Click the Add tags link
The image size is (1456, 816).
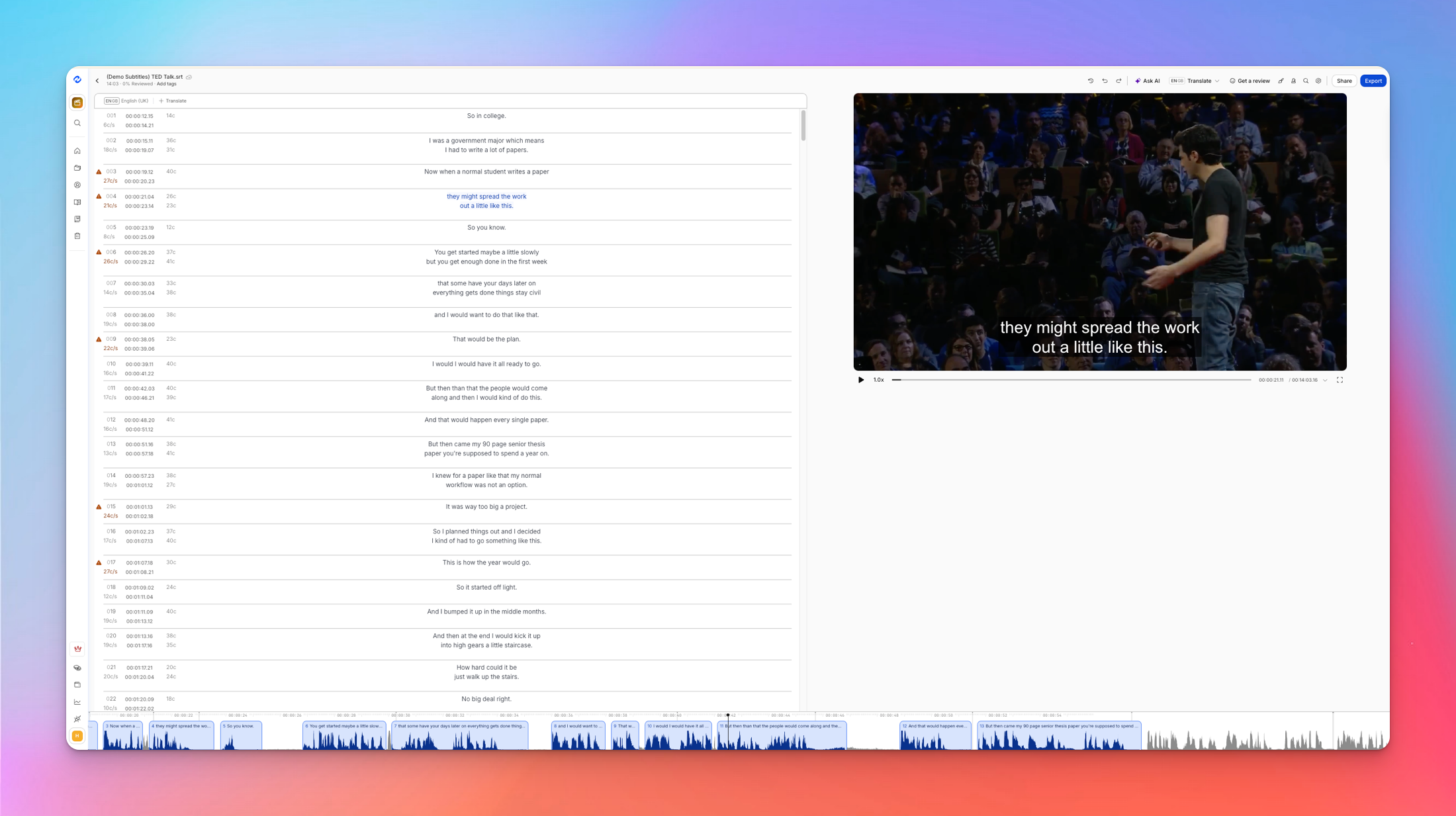tap(166, 83)
